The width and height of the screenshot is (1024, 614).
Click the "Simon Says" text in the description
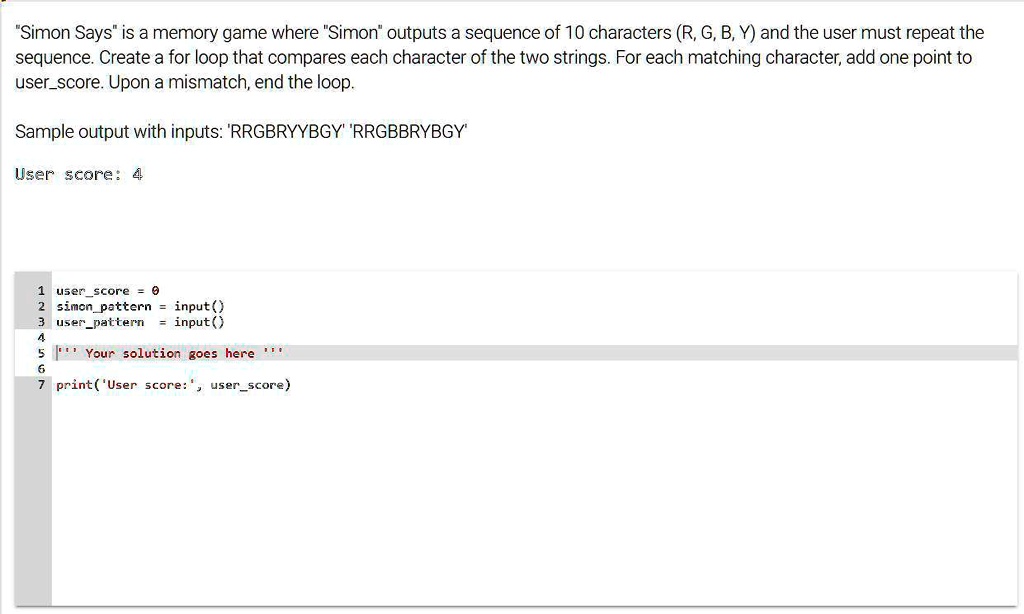(61, 33)
